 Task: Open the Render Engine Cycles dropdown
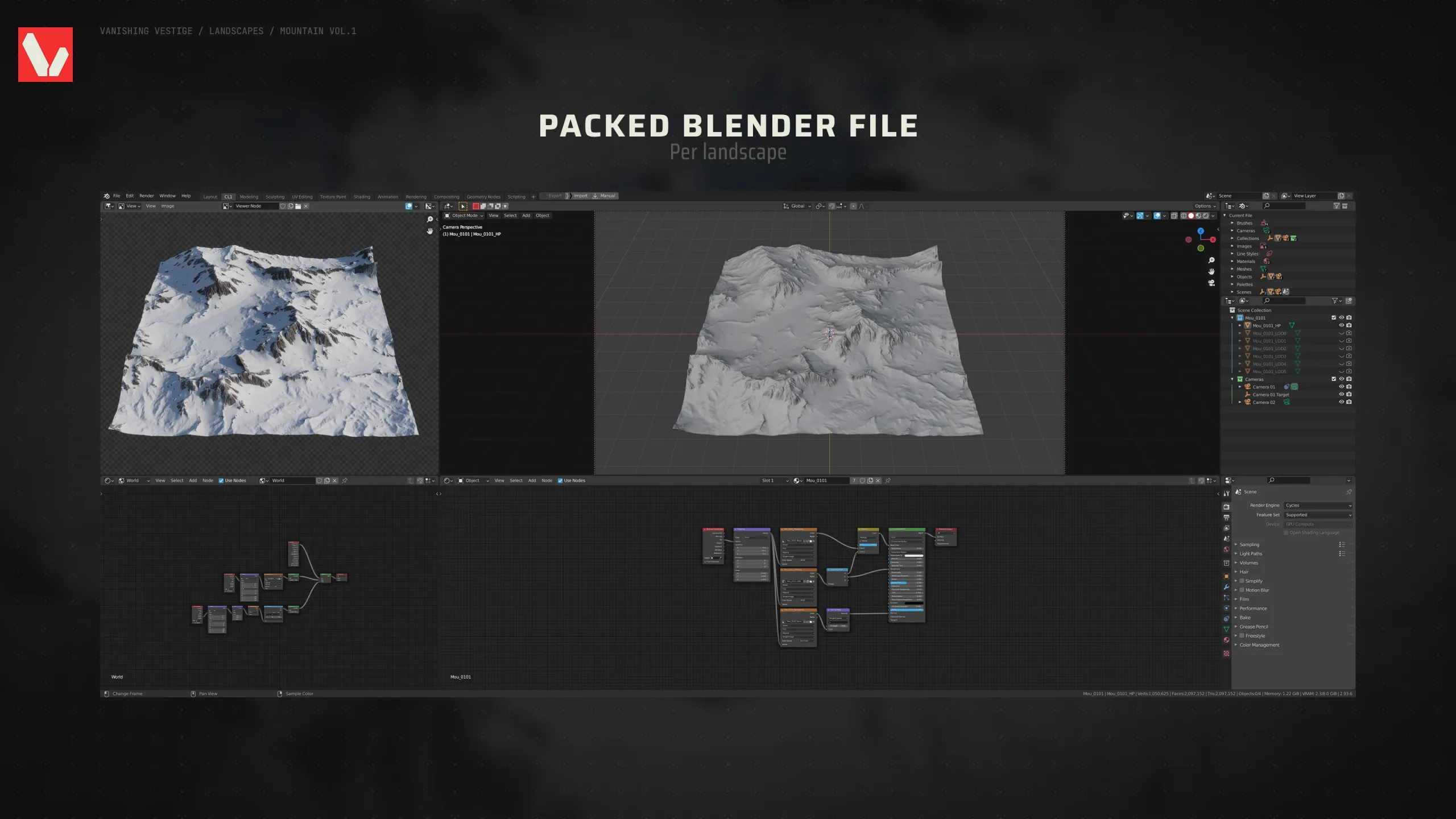tap(1318, 505)
